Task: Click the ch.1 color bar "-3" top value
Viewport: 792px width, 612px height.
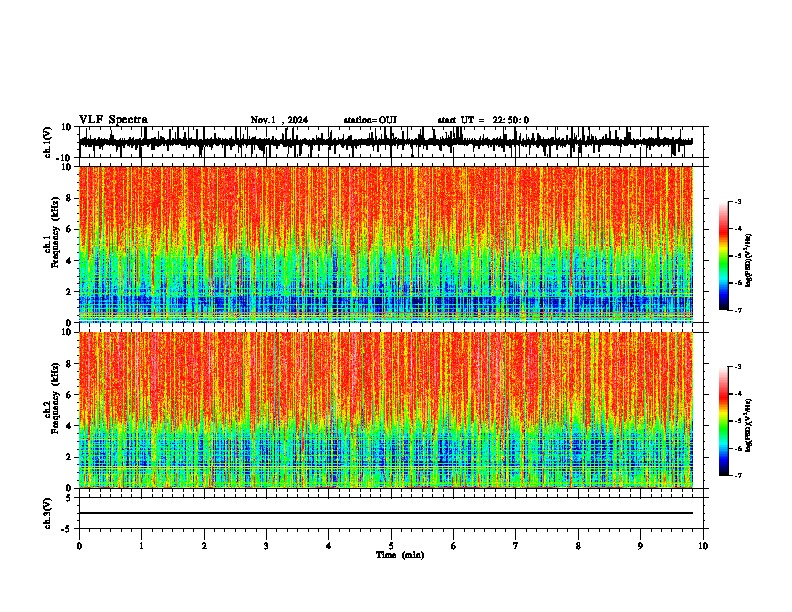Action: click(738, 201)
